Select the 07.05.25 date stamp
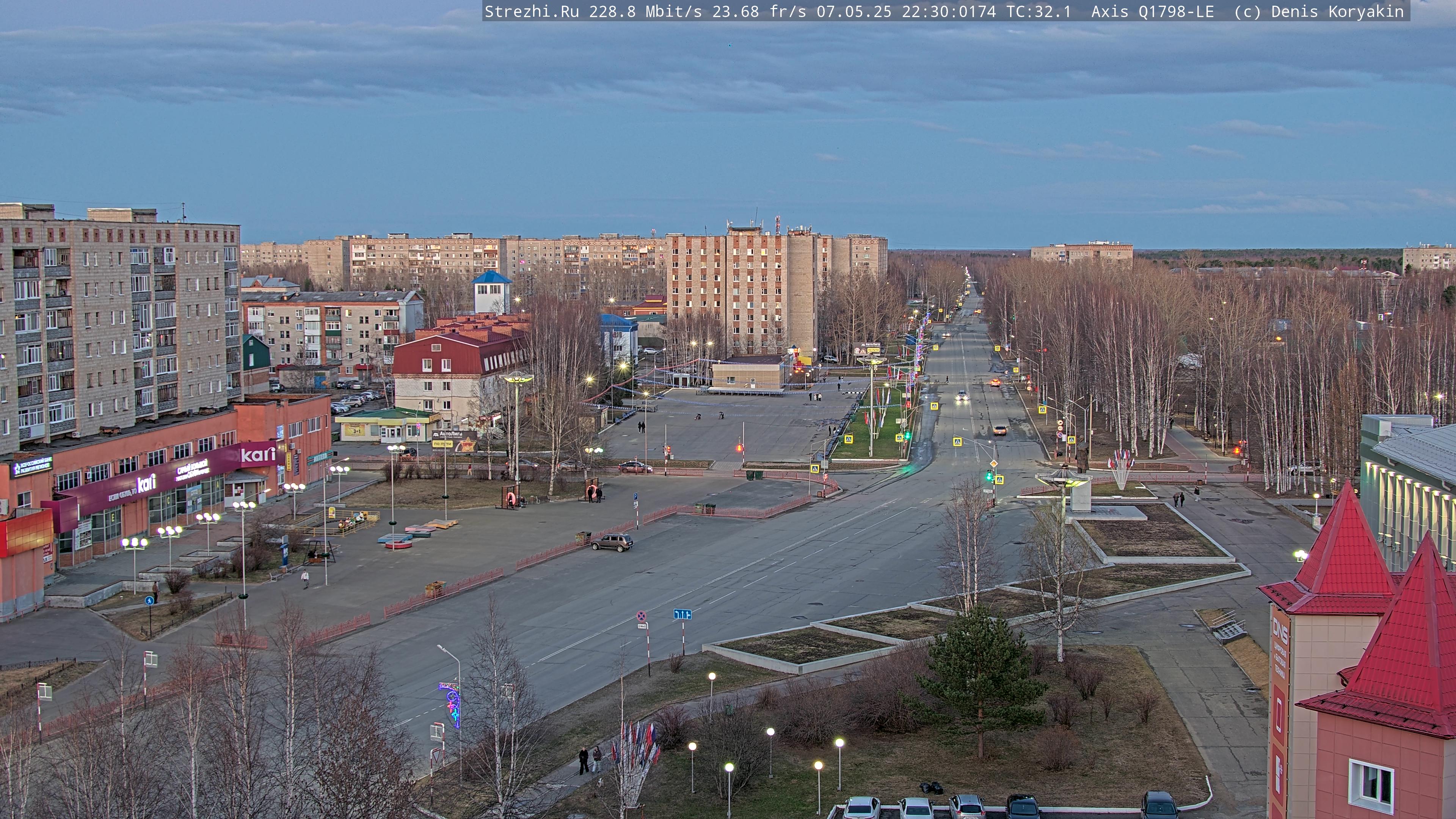Viewport: 1456px width, 819px height. coord(854,11)
